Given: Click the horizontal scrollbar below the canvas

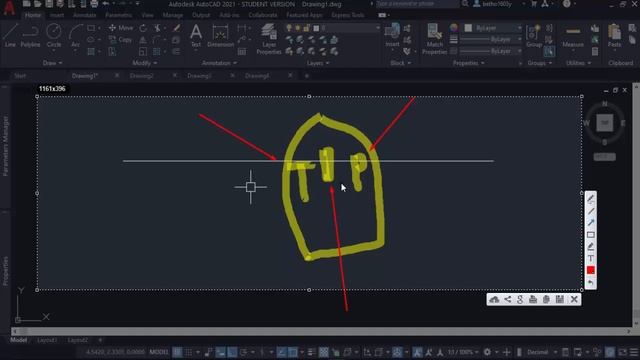Looking at the screenshot, I should [x=322, y=331].
